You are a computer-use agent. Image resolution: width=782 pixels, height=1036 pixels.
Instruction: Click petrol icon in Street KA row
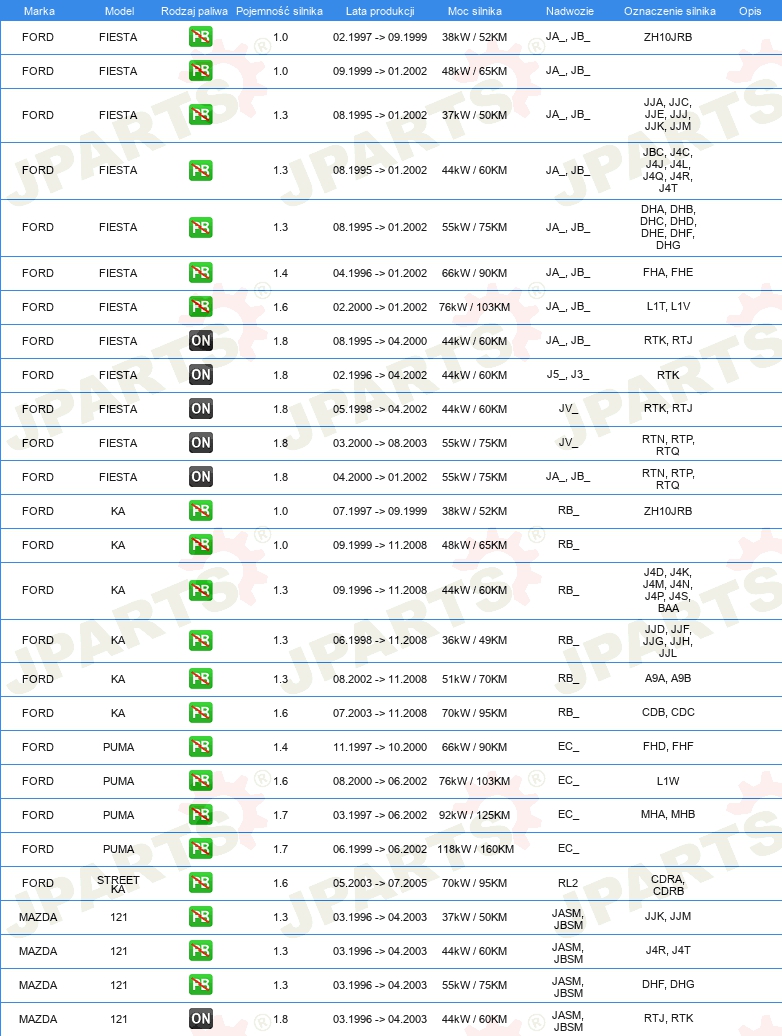coord(201,883)
